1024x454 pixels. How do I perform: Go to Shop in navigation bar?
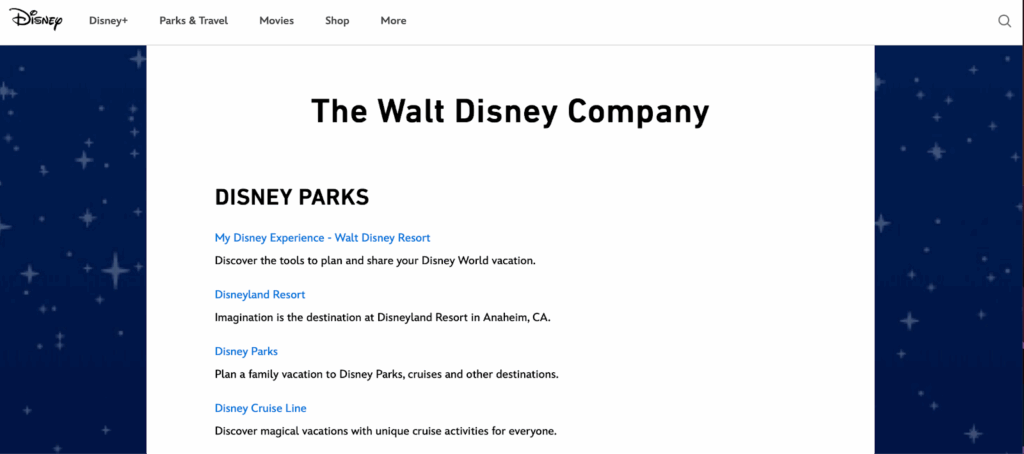pos(337,21)
